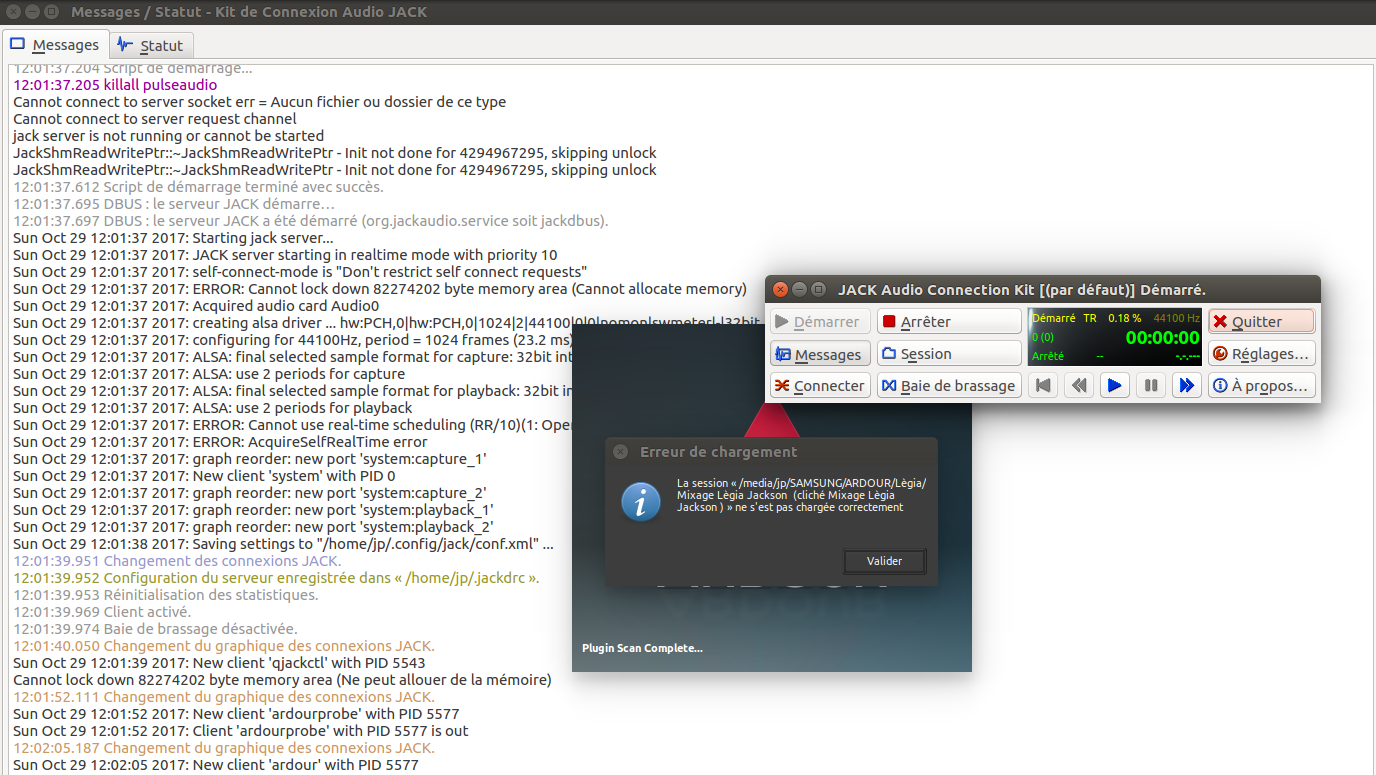This screenshot has width=1376, height=775.
Task: Minimize the JACK Audio Connection Kit window
Action: coord(799,290)
